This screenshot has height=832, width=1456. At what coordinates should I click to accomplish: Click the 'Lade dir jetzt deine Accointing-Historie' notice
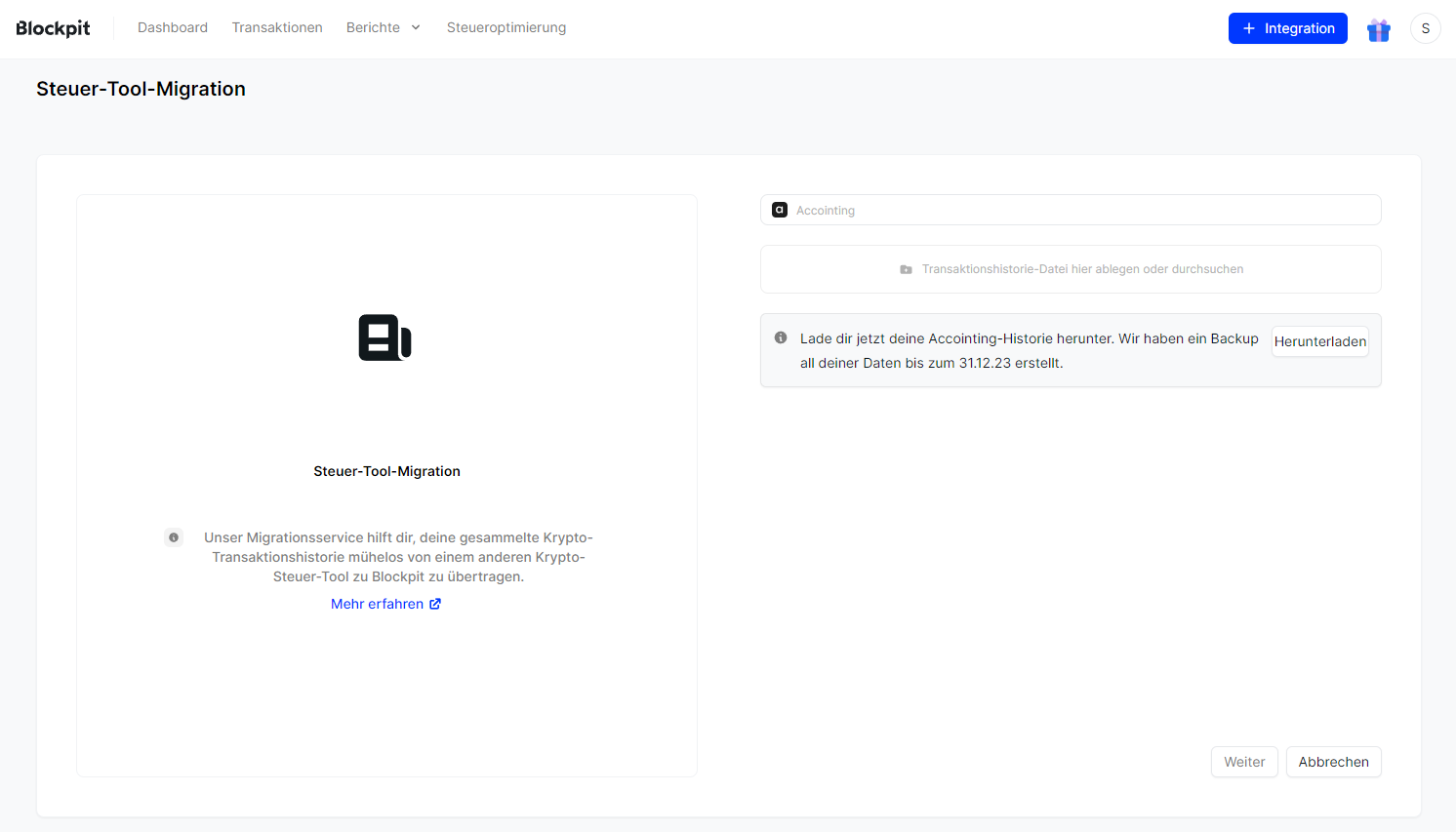coord(1029,350)
